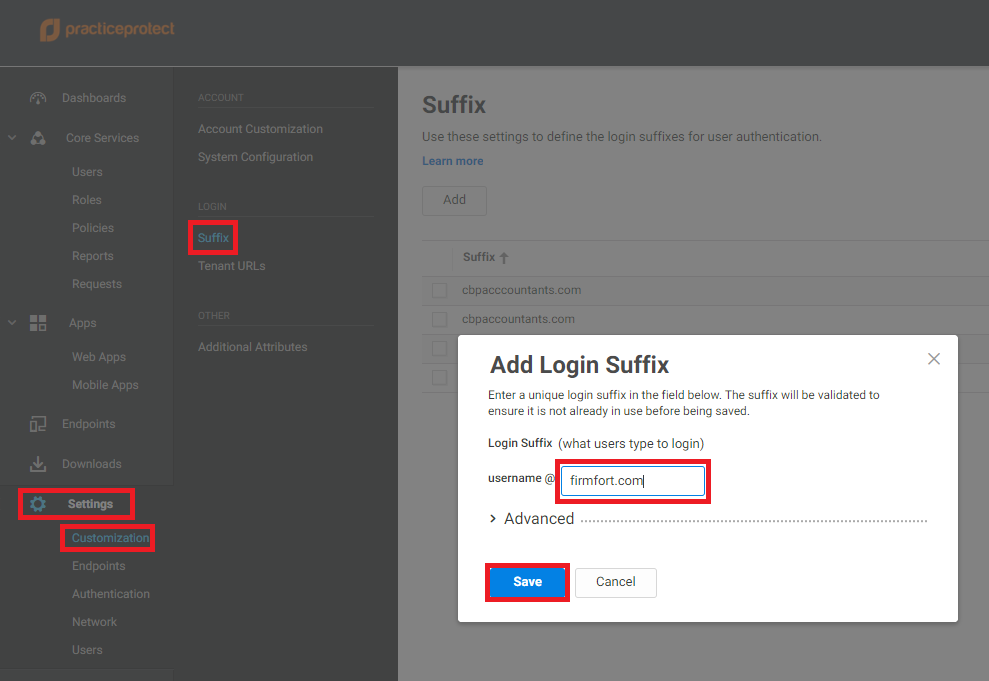989x681 pixels.
Task: Sort by Suffix column arrow
Action: [x=503, y=257]
